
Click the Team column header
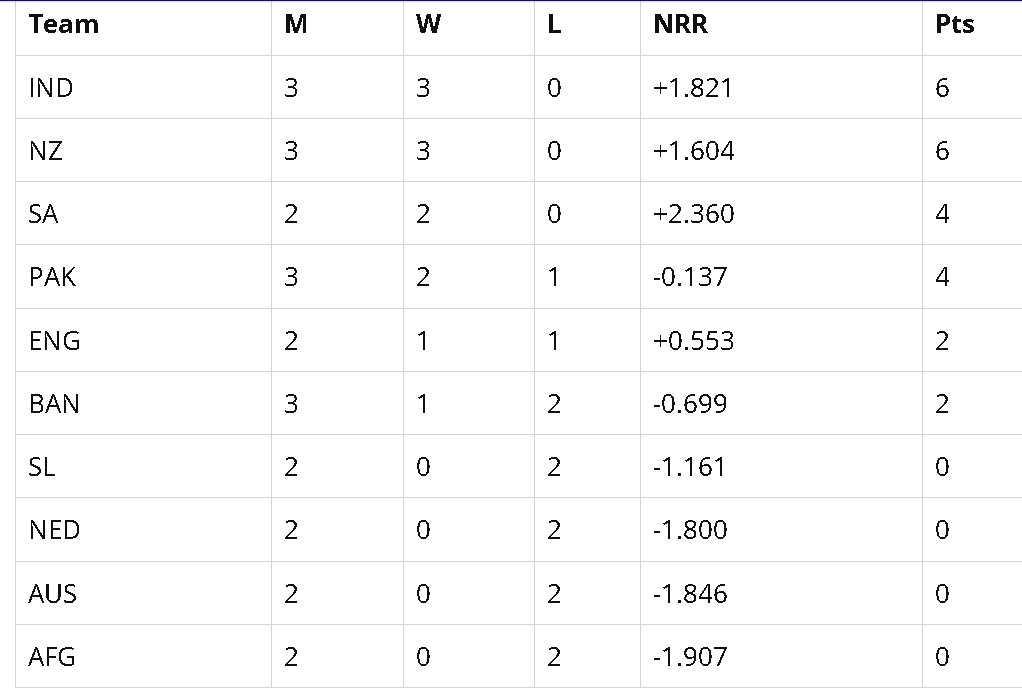click(64, 25)
